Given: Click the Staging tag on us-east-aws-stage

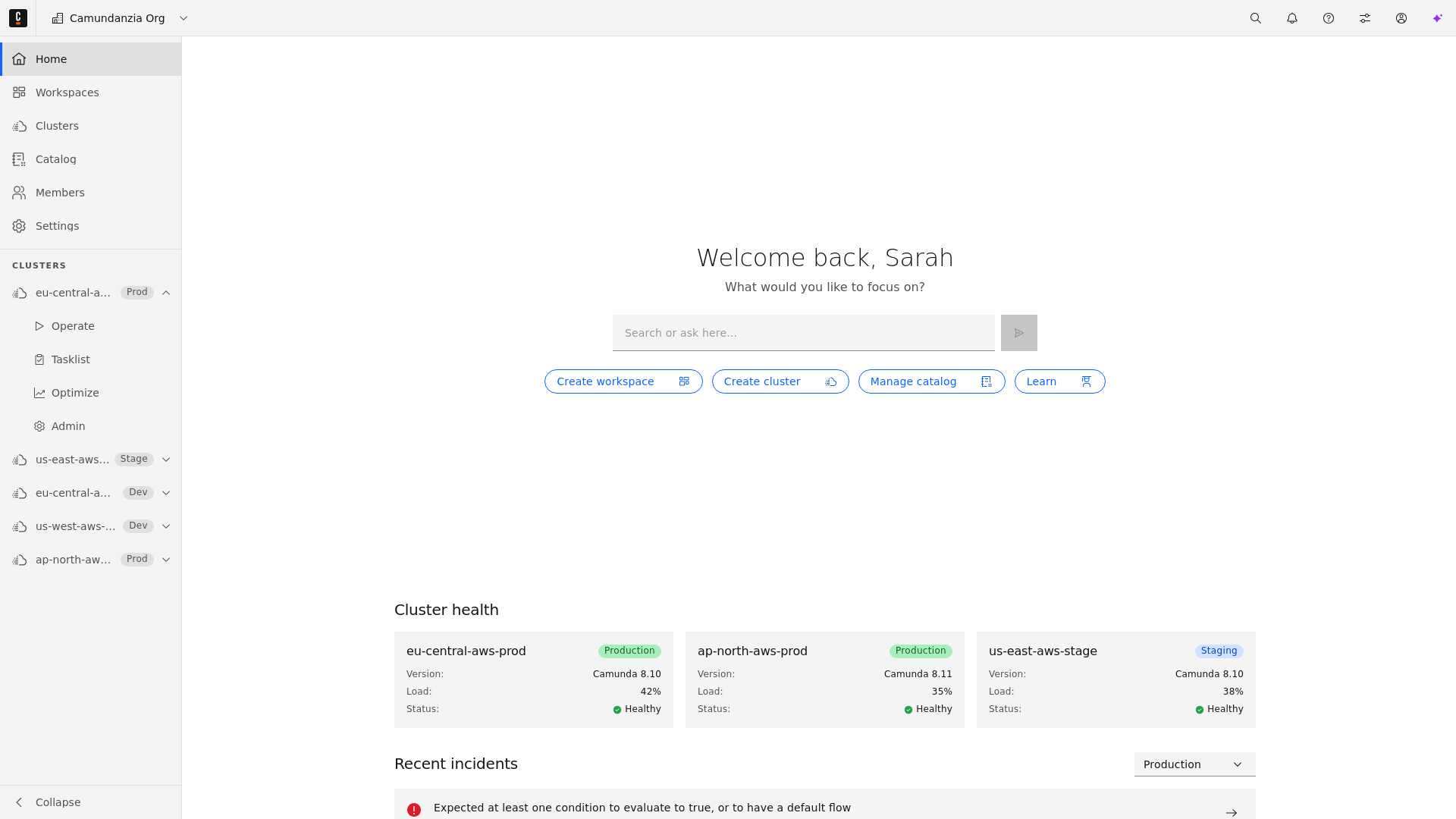Looking at the screenshot, I should [x=1219, y=651].
